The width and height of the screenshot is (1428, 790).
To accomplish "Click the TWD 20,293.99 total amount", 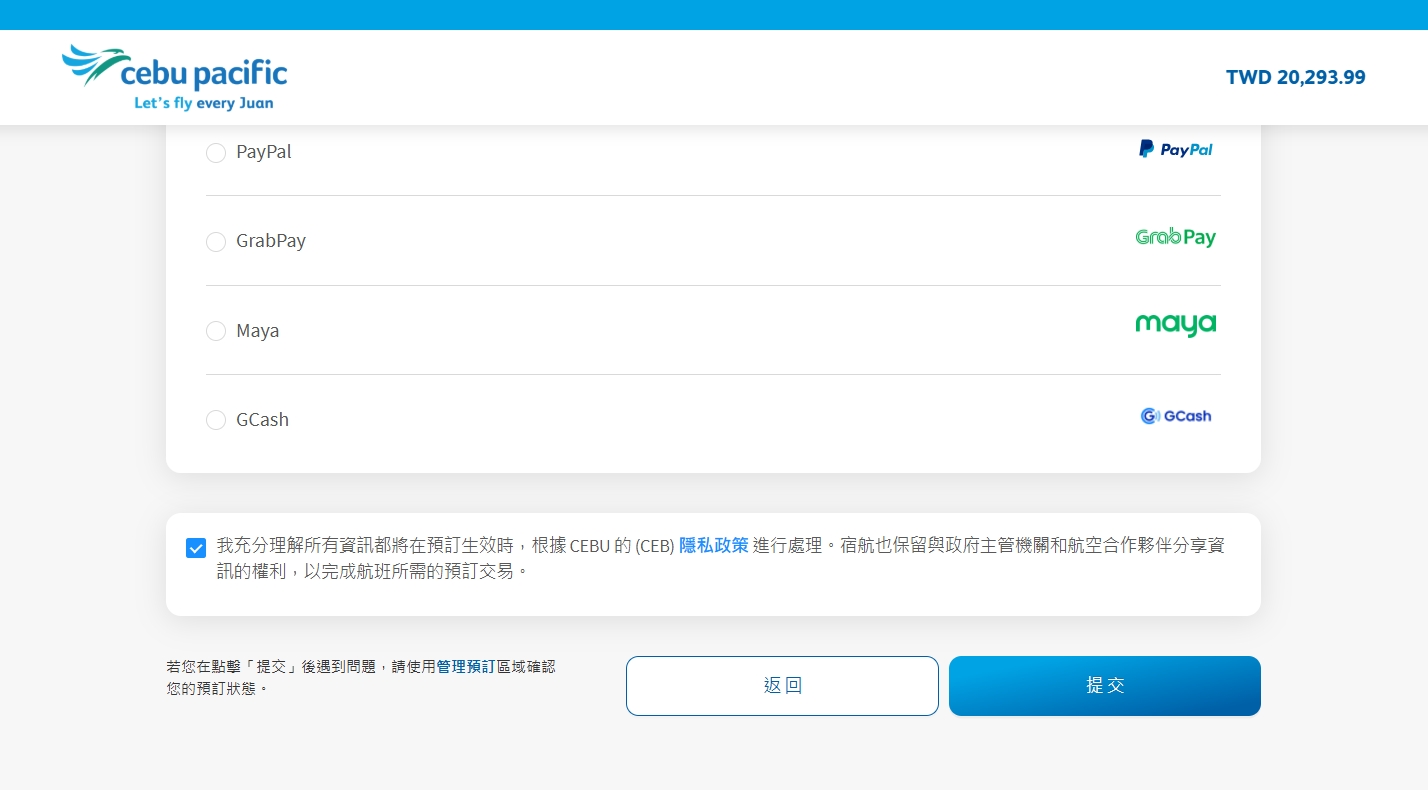I will click(1296, 77).
